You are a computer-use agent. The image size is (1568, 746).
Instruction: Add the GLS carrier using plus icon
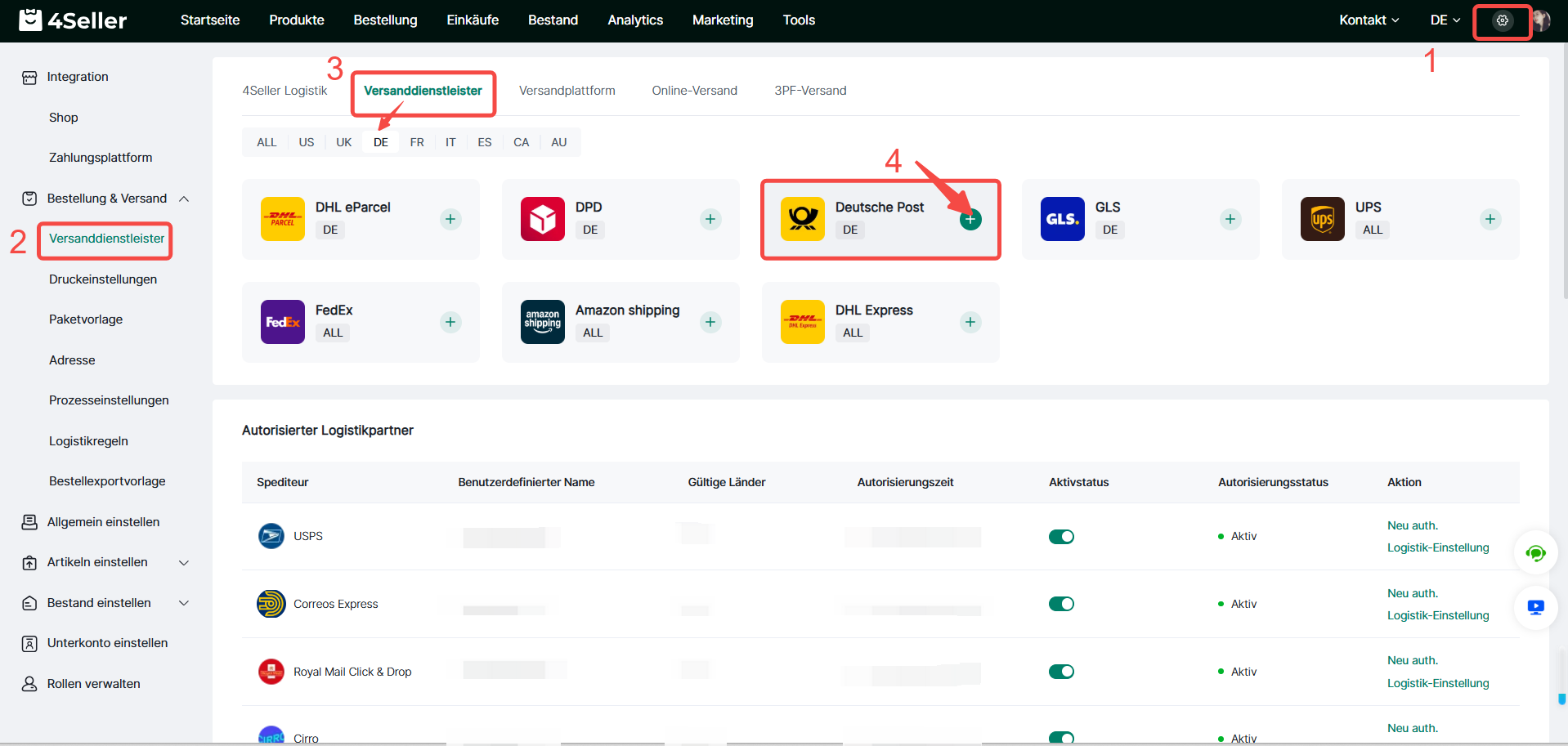(x=1230, y=219)
